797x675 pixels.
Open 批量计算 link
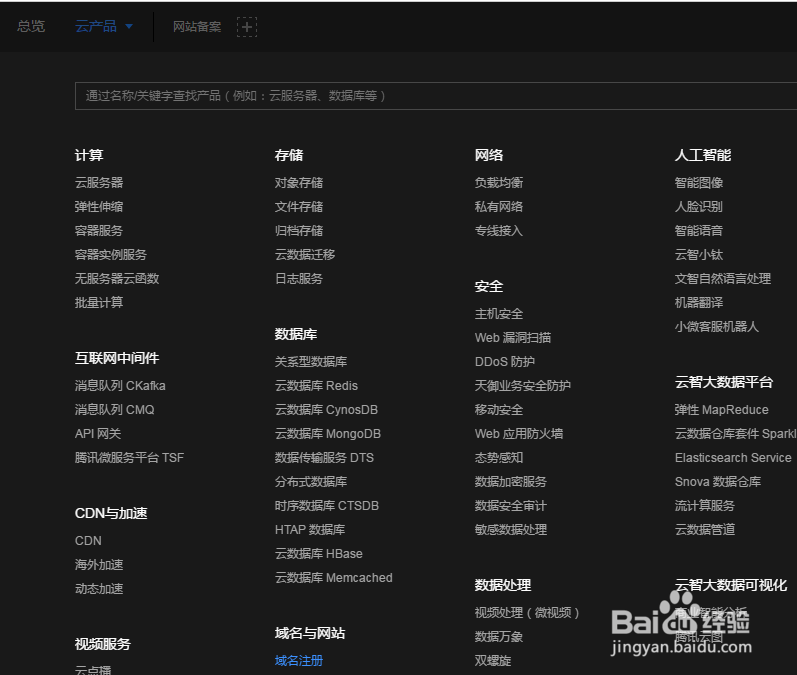[99, 302]
